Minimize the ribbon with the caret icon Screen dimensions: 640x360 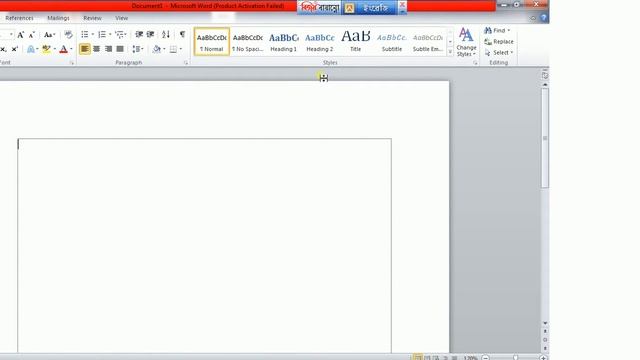(533, 18)
